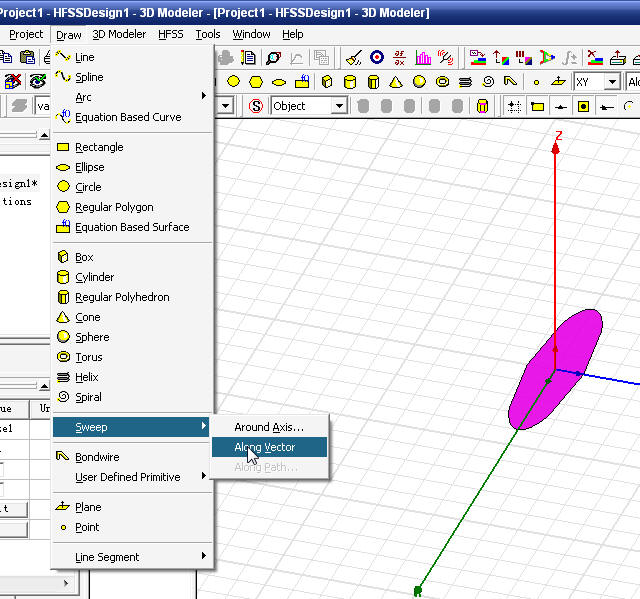640x599 pixels.
Task: Choose Along Vector in Sweep submenu
Action: click(x=269, y=447)
